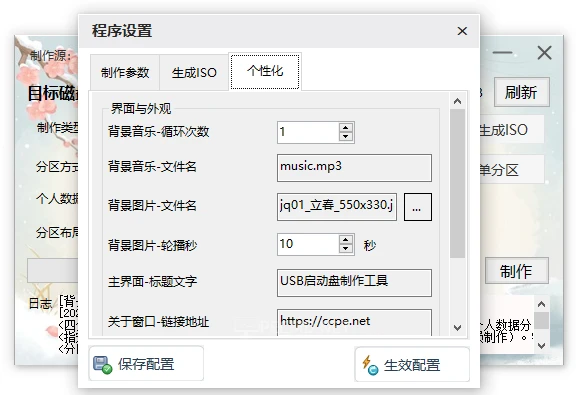
Task: Switch to the 制作参数 tab
Action: [x=125, y=73]
